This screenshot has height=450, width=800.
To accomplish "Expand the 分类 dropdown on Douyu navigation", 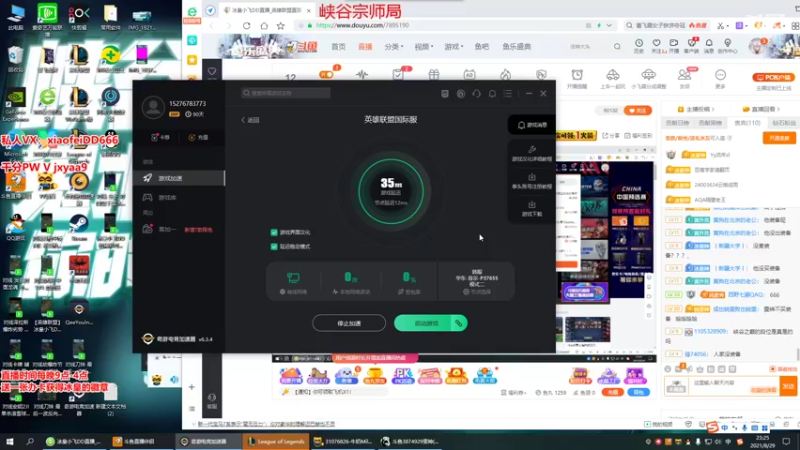I will click(x=393, y=46).
